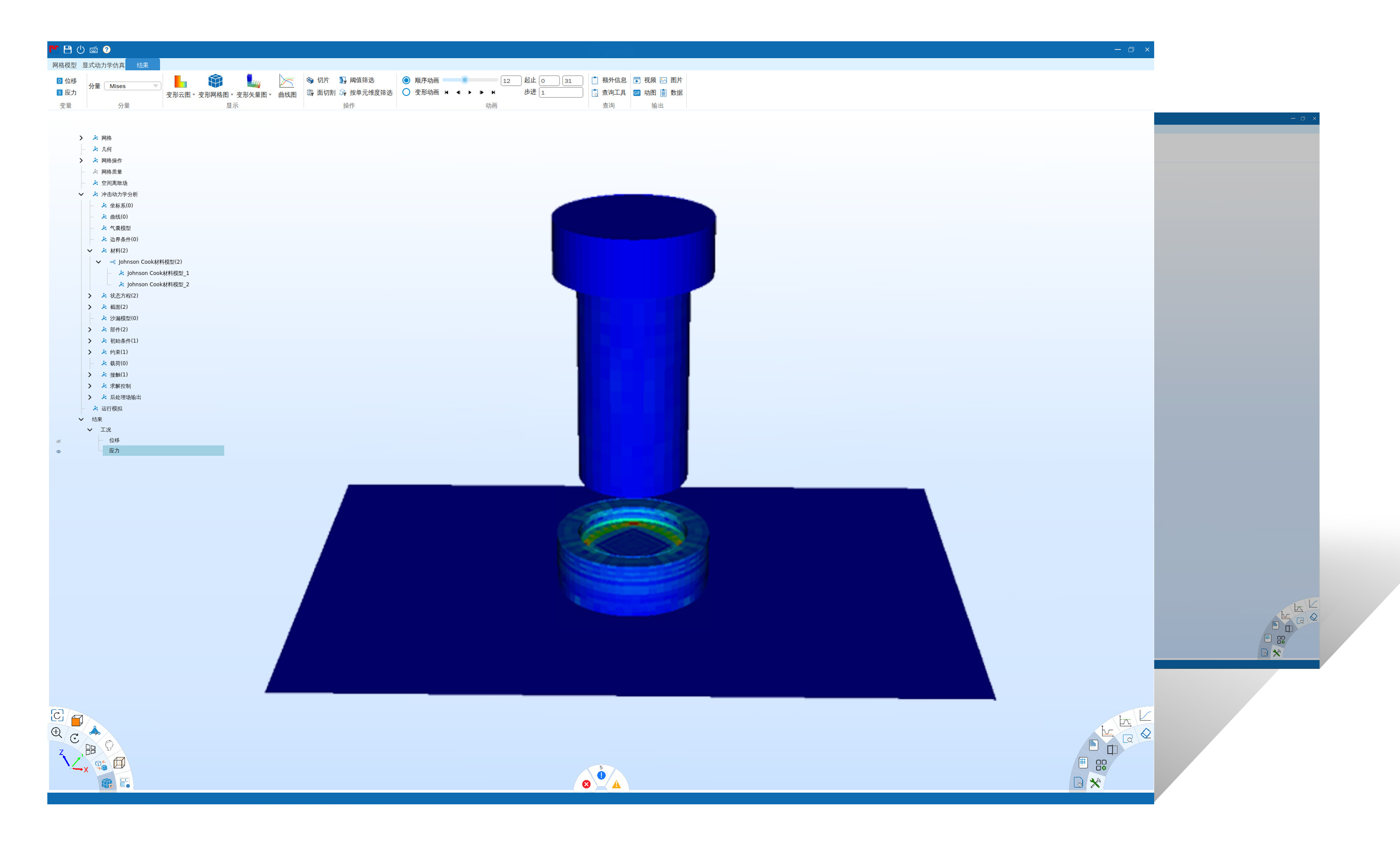Image resolution: width=1400 pixels, height=846 pixels.
Task: Toggle eye visibility for 应力 result
Action: [x=59, y=452]
